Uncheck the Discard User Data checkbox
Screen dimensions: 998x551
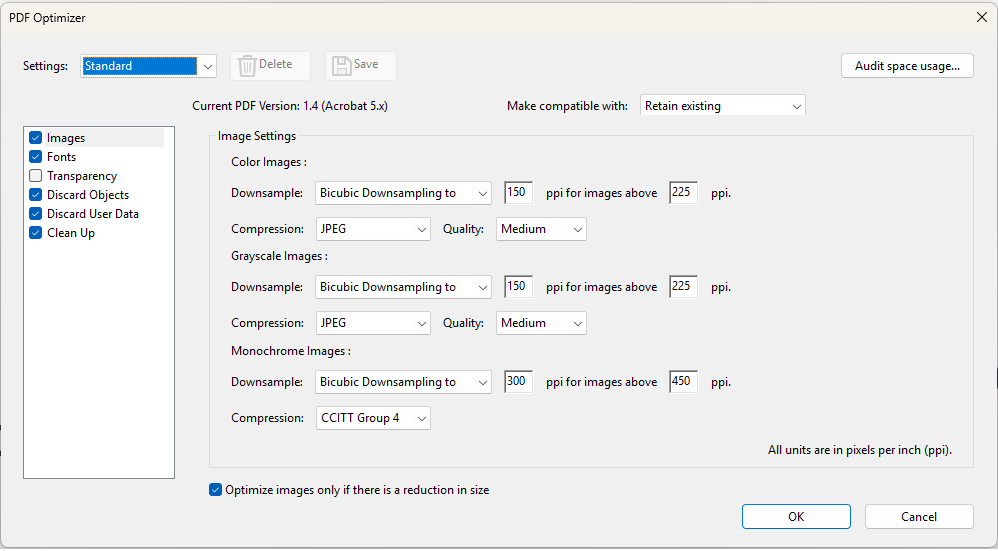coord(36,214)
